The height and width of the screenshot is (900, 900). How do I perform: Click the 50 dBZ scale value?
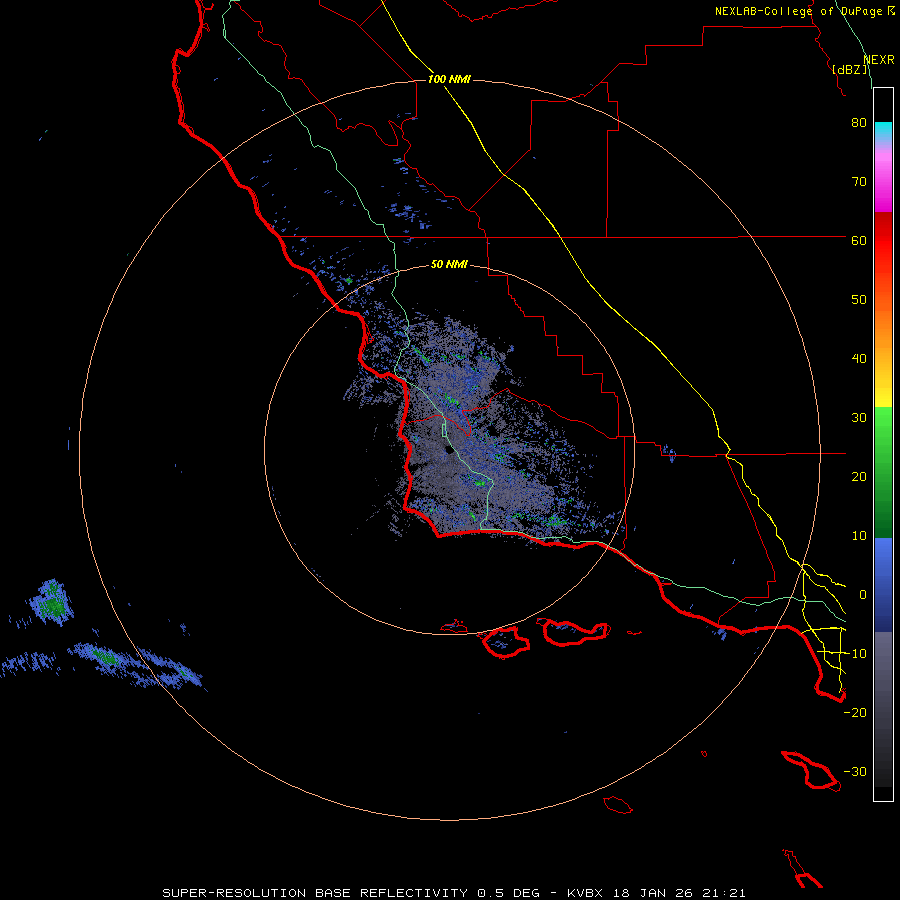pyautogui.click(x=859, y=300)
